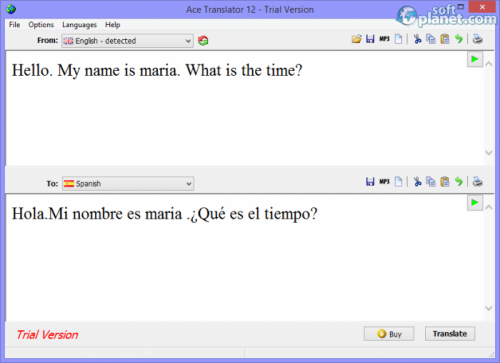Click the Buy button
Screen dimensions: 500x363
(x=389, y=334)
